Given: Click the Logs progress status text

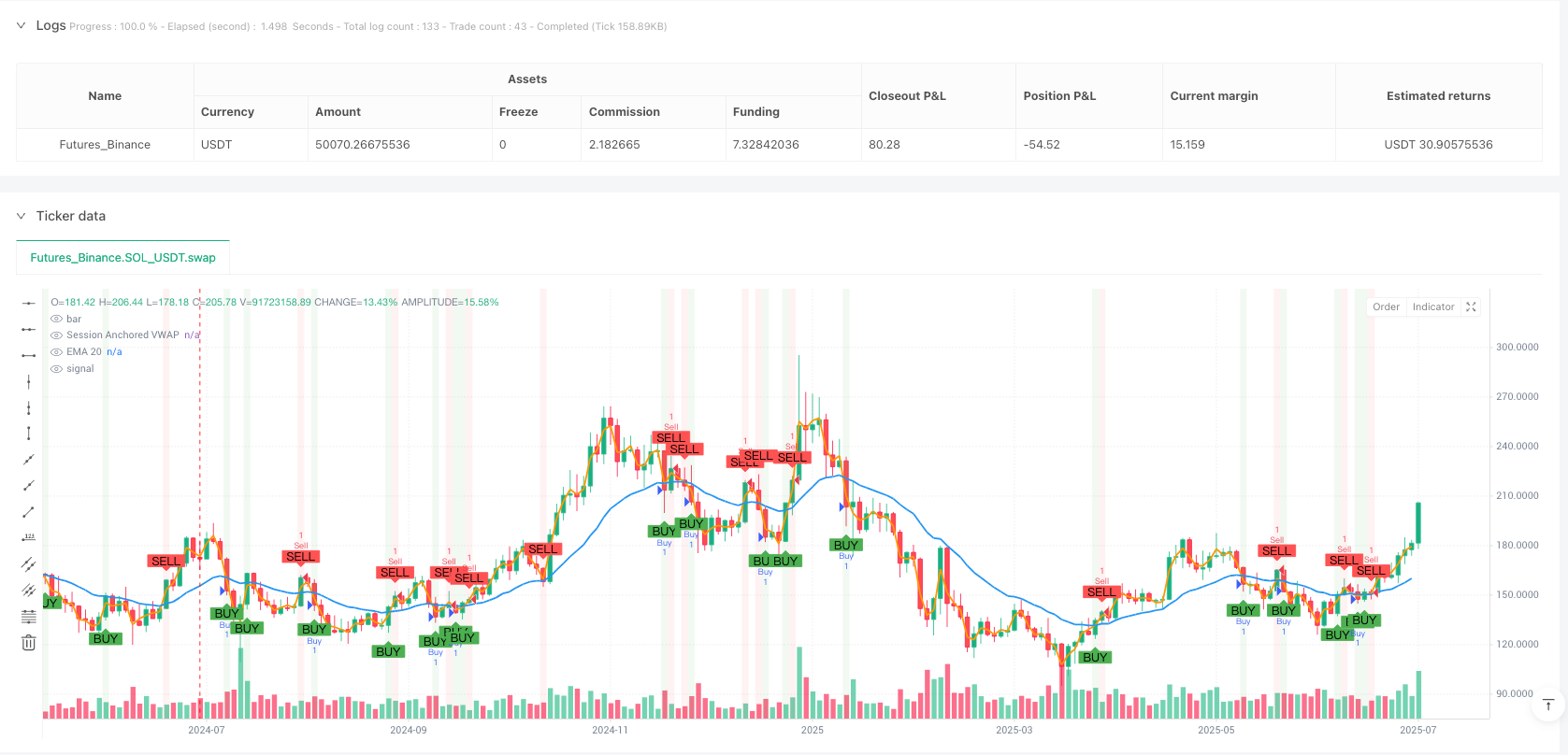Looking at the screenshot, I should click(x=368, y=26).
